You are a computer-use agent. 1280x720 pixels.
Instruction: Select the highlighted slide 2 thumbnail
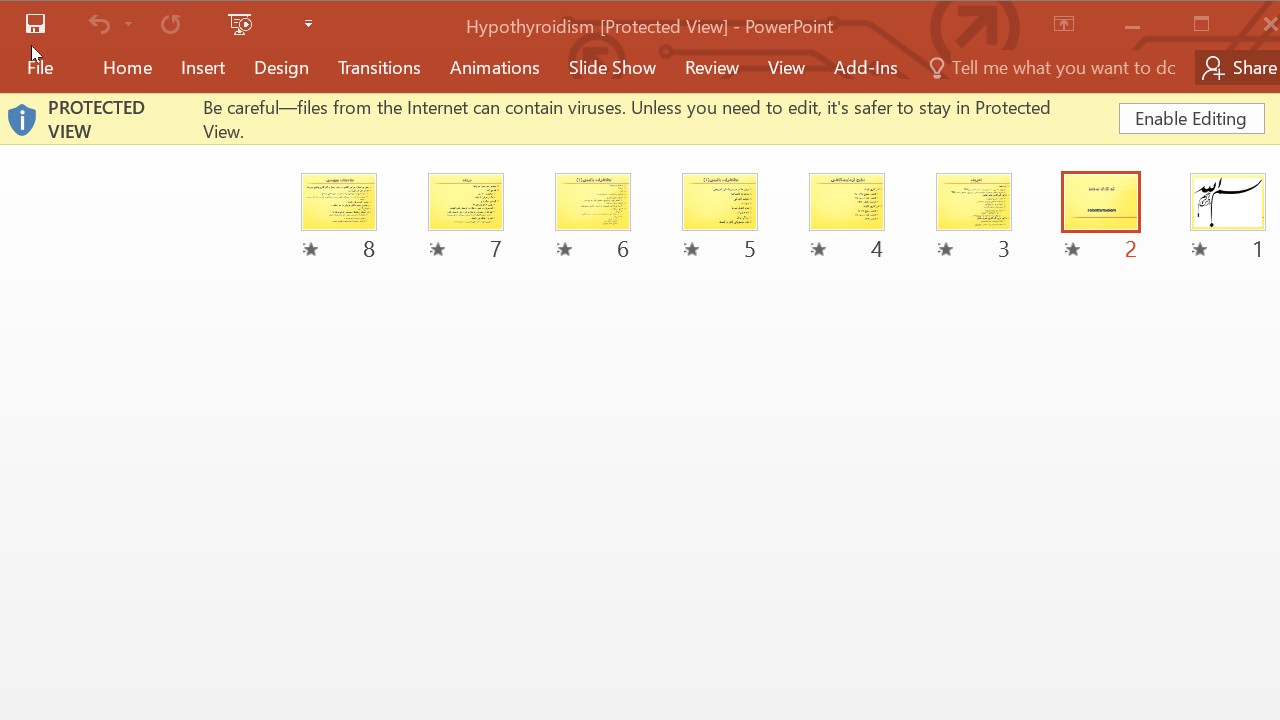pos(1100,202)
